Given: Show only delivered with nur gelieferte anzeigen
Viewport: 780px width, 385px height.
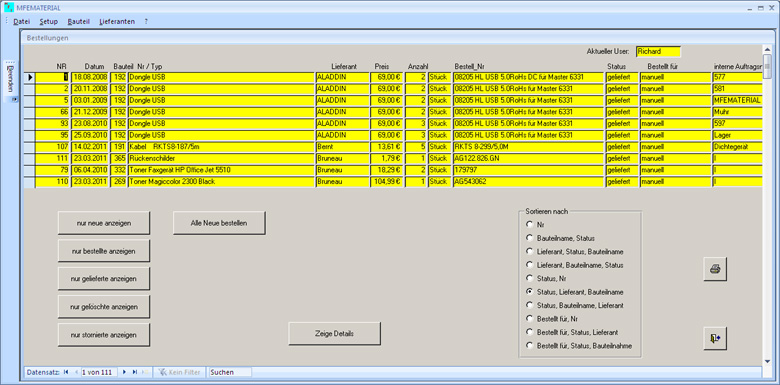Looking at the screenshot, I should pos(103,279).
